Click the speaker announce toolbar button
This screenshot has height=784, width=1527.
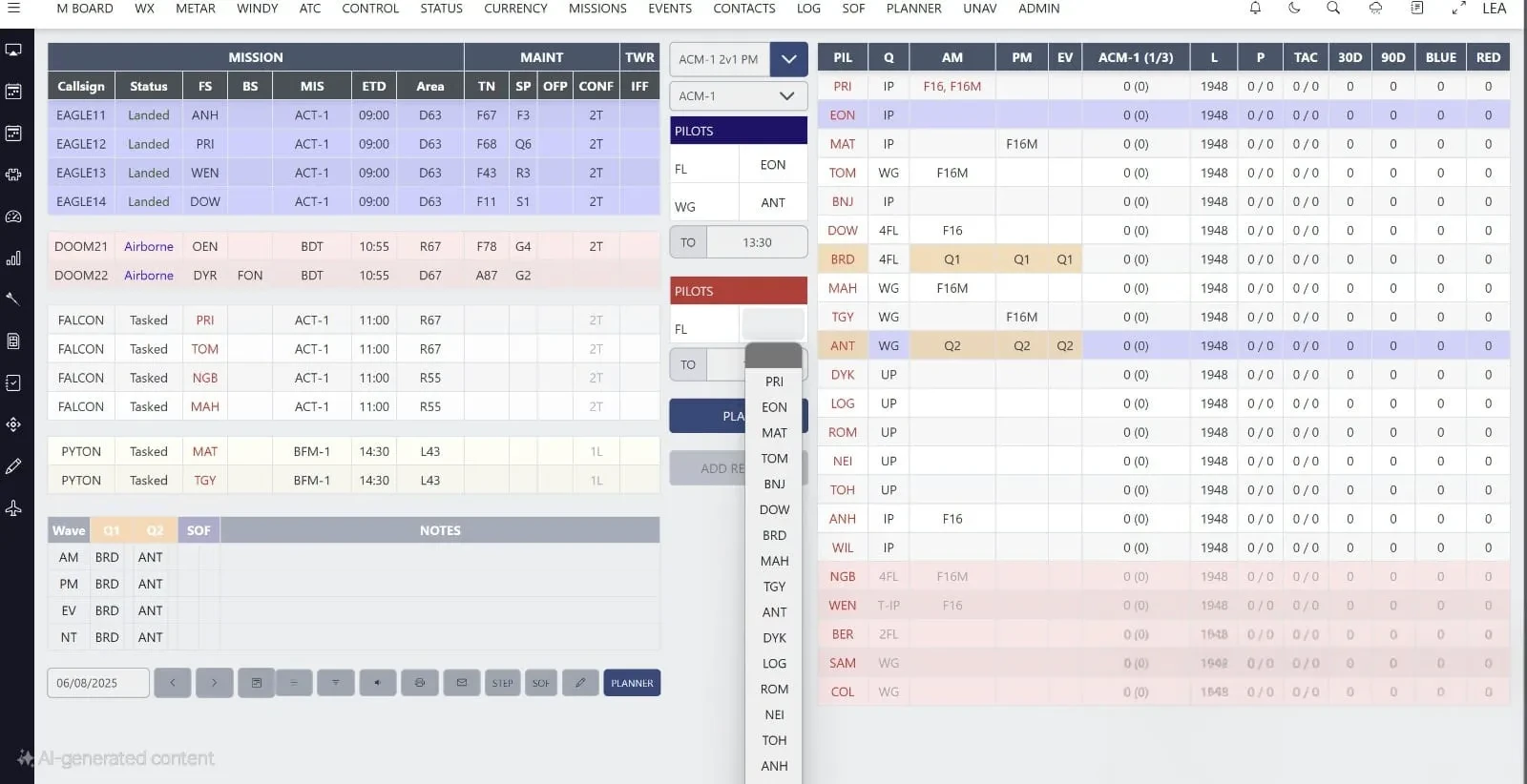(x=378, y=683)
